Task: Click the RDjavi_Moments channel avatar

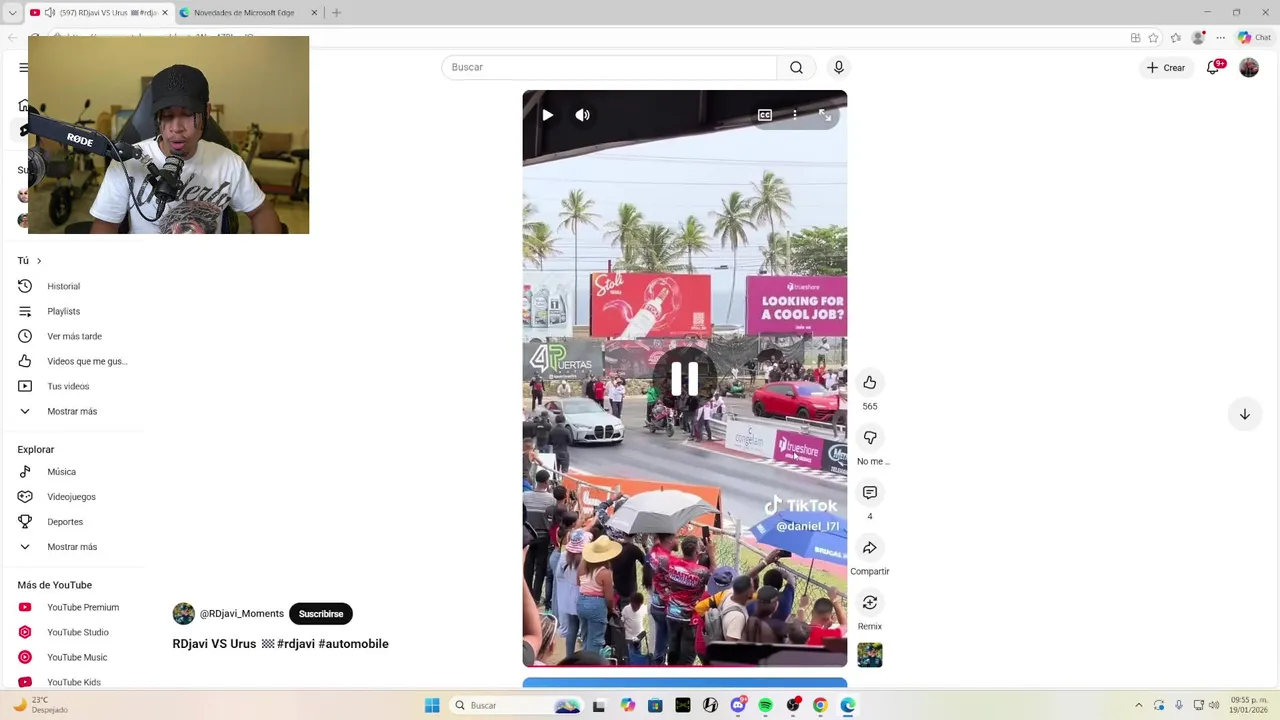Action: pos(184,614)
